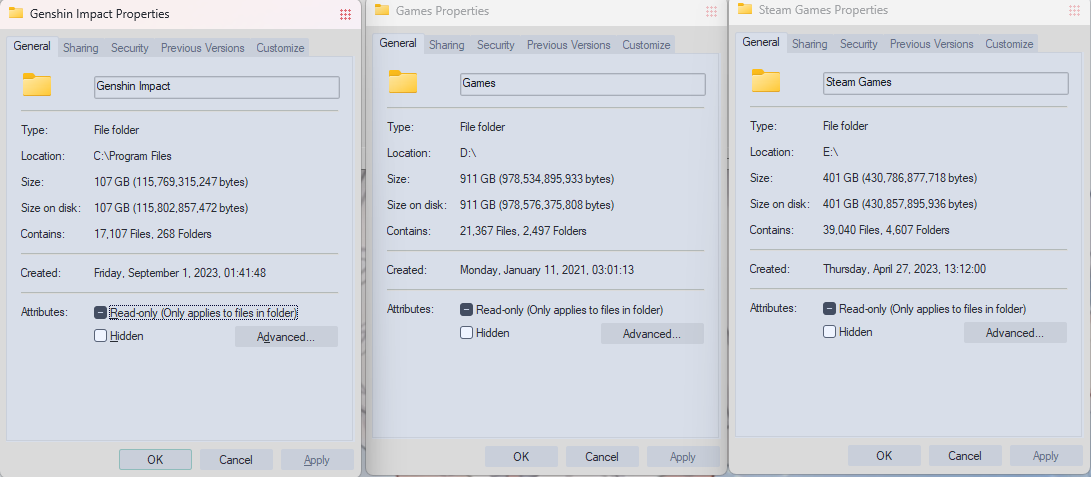Switch to Security tab in Genshin Impact Properties
Screen dimensions: 1091x477
(130, 48)
